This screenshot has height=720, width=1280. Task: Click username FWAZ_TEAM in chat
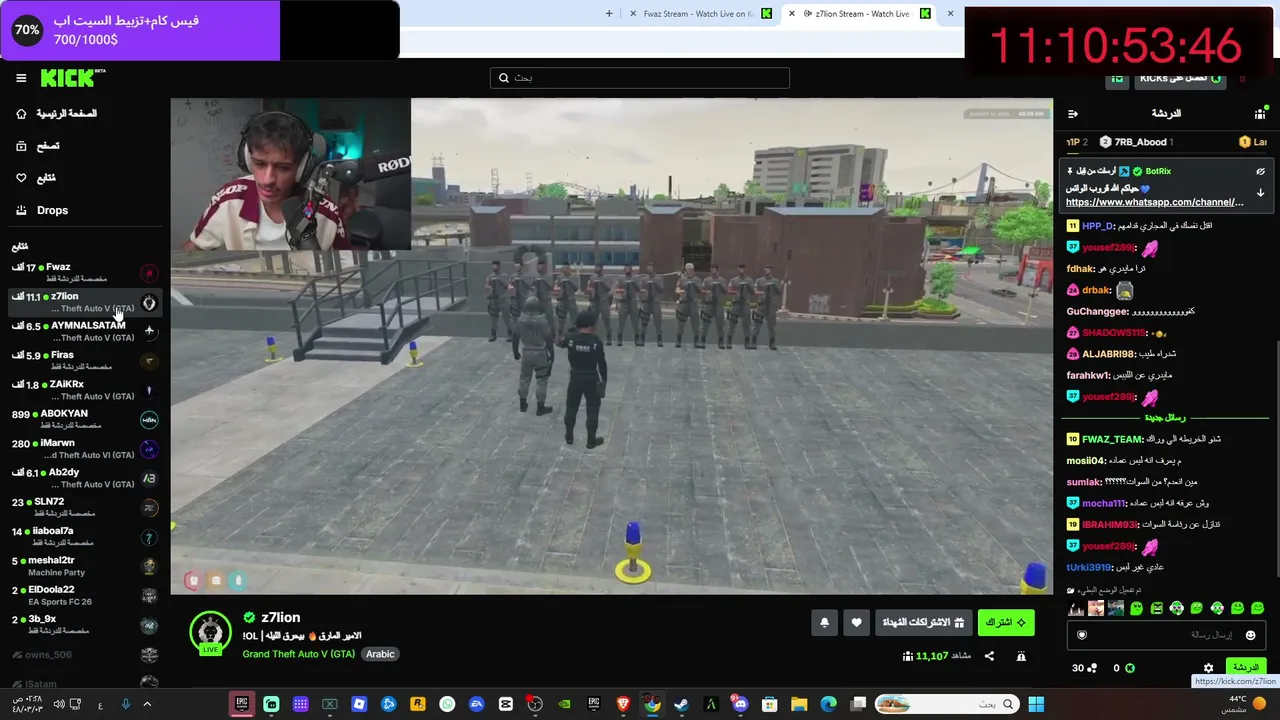[1112, 439]
